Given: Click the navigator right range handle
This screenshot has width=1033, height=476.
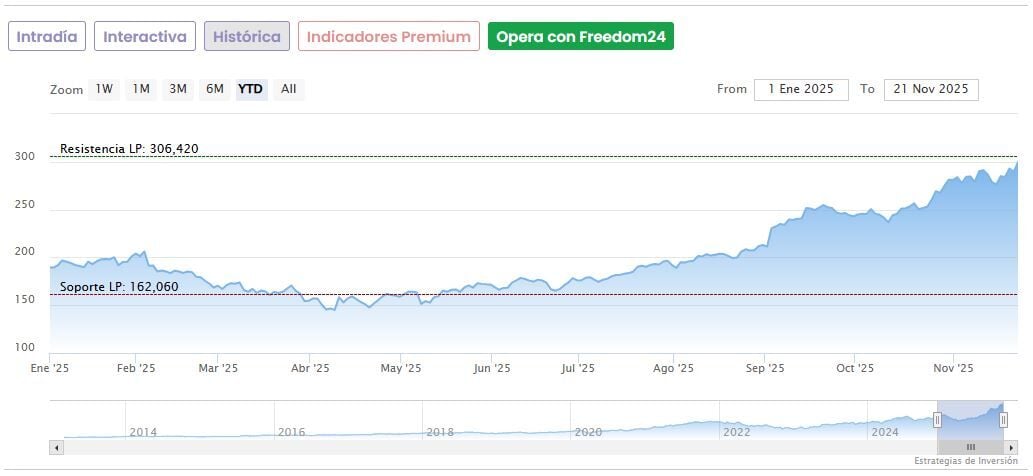Looking at the screenshot, I should point(1003,420).
